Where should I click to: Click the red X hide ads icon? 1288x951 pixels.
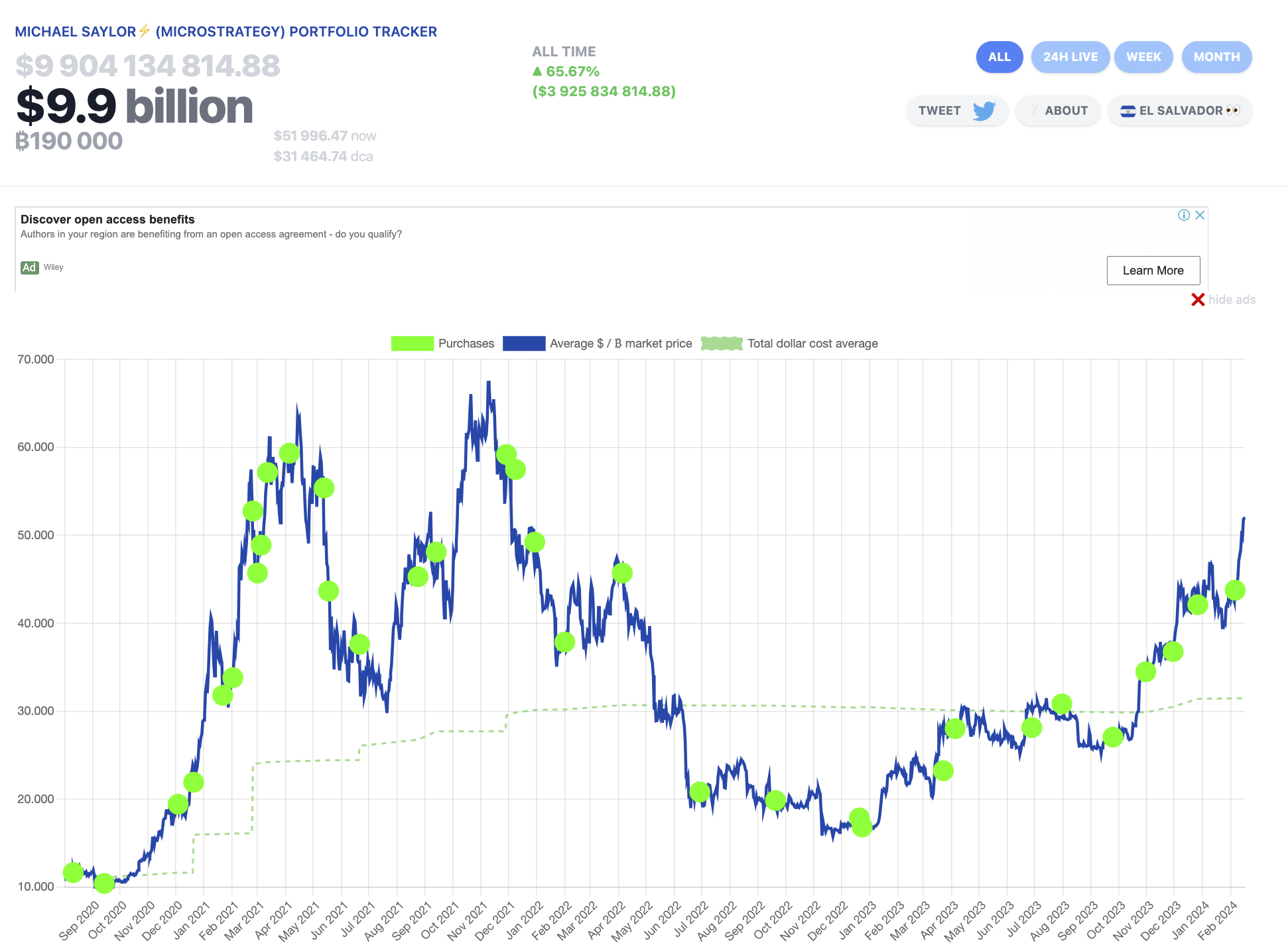(x=1198, y=300)
